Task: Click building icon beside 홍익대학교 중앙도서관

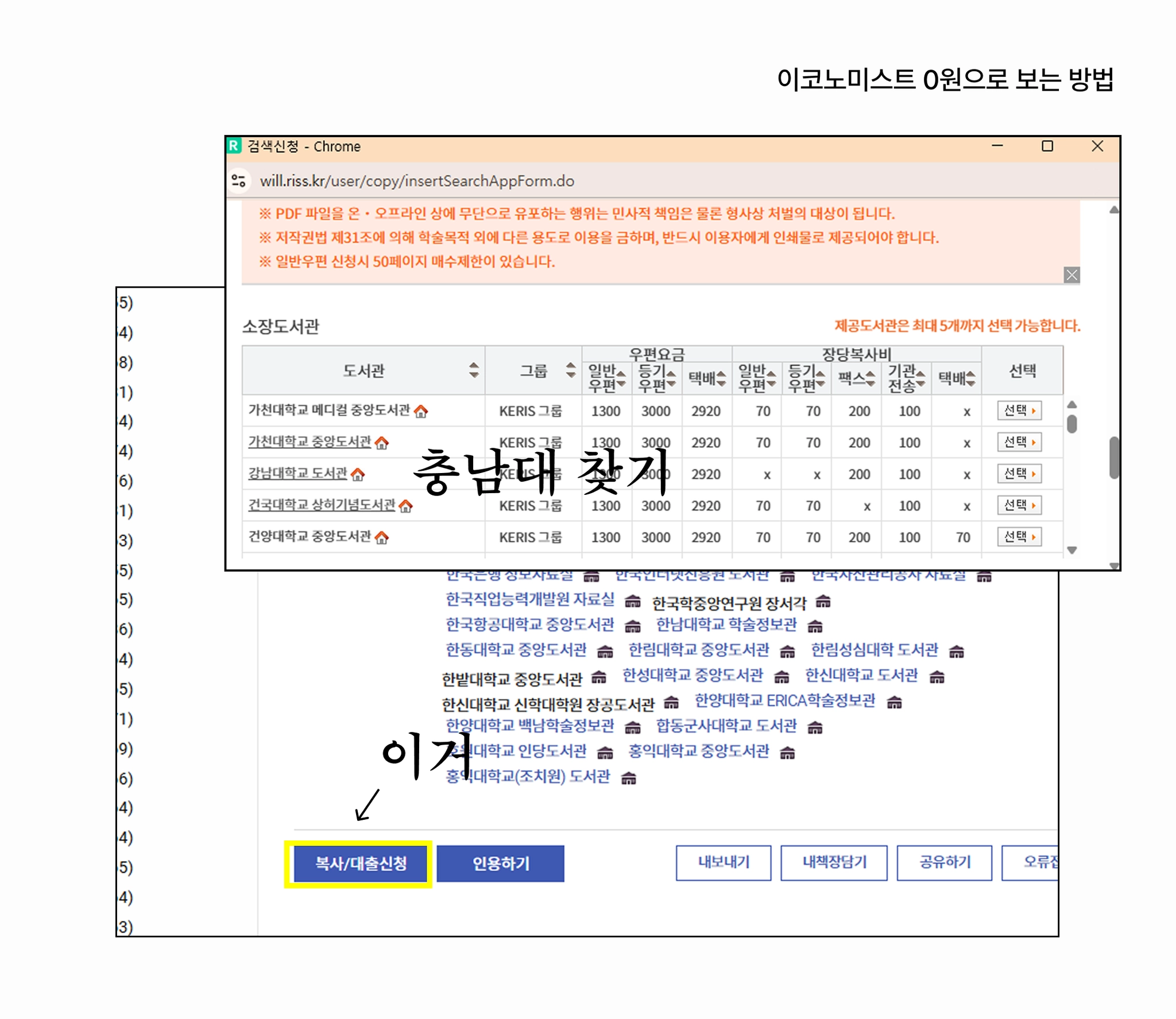Action: [787, 751]
